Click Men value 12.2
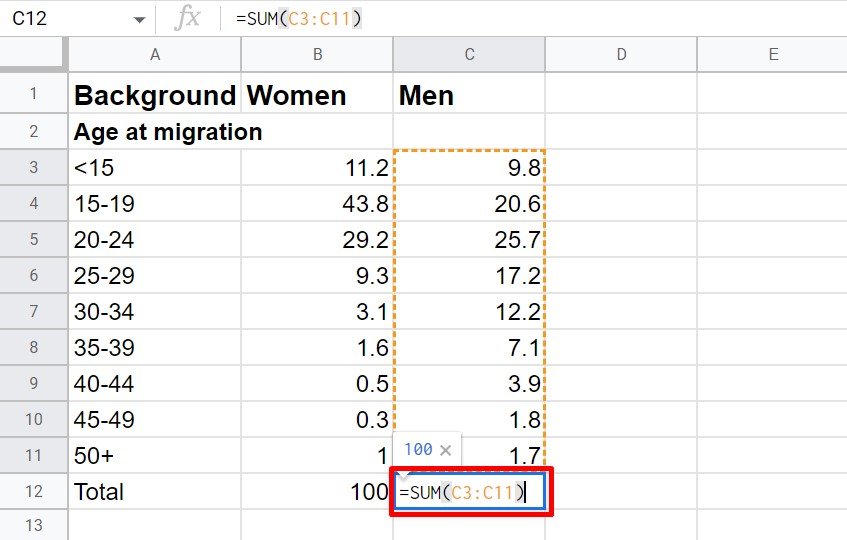 click(x=469, y=311)
